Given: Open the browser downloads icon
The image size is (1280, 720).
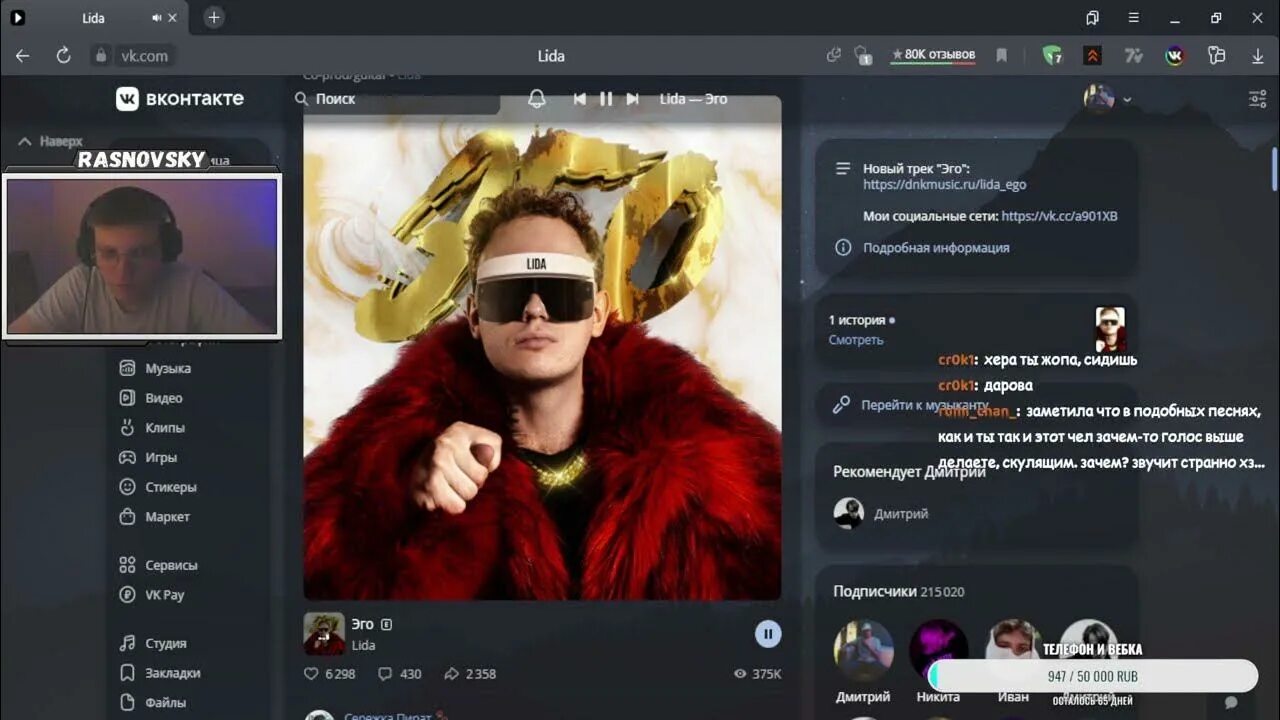Looking at the screenshot, I should point(1258,56).
